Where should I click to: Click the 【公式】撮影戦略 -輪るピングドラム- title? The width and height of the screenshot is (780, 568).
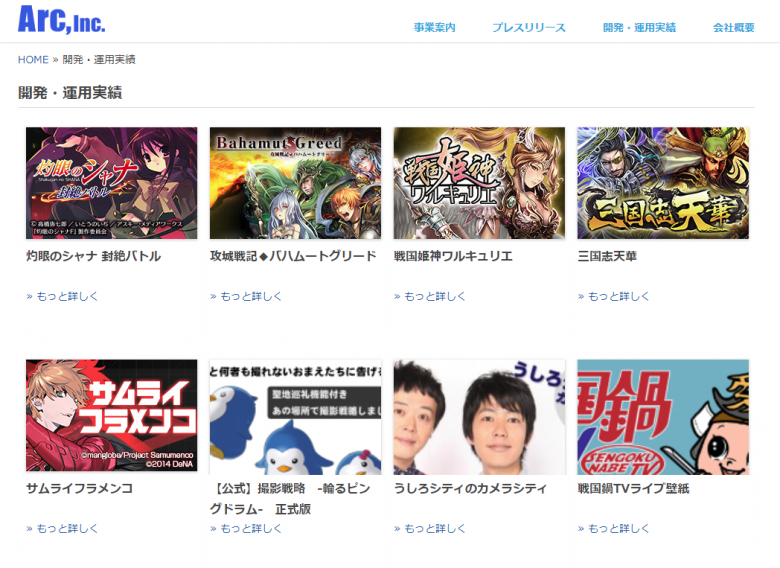point(290,498)
